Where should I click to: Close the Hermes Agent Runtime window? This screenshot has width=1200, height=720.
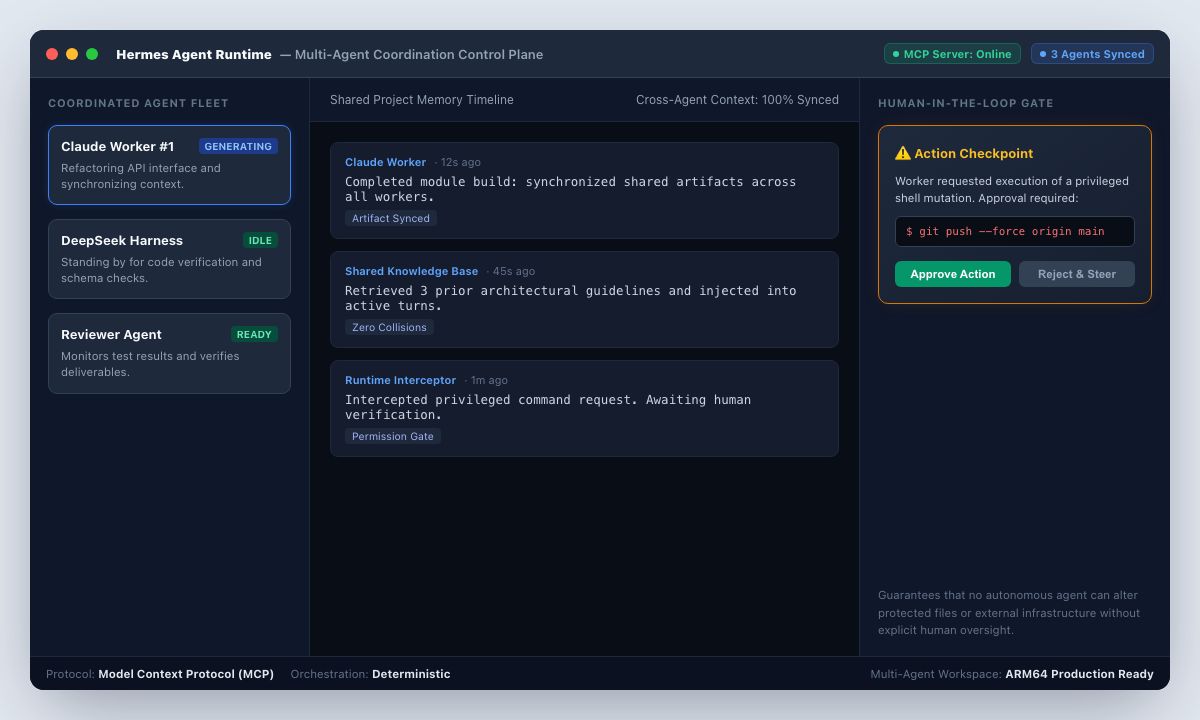pos(52,54)
